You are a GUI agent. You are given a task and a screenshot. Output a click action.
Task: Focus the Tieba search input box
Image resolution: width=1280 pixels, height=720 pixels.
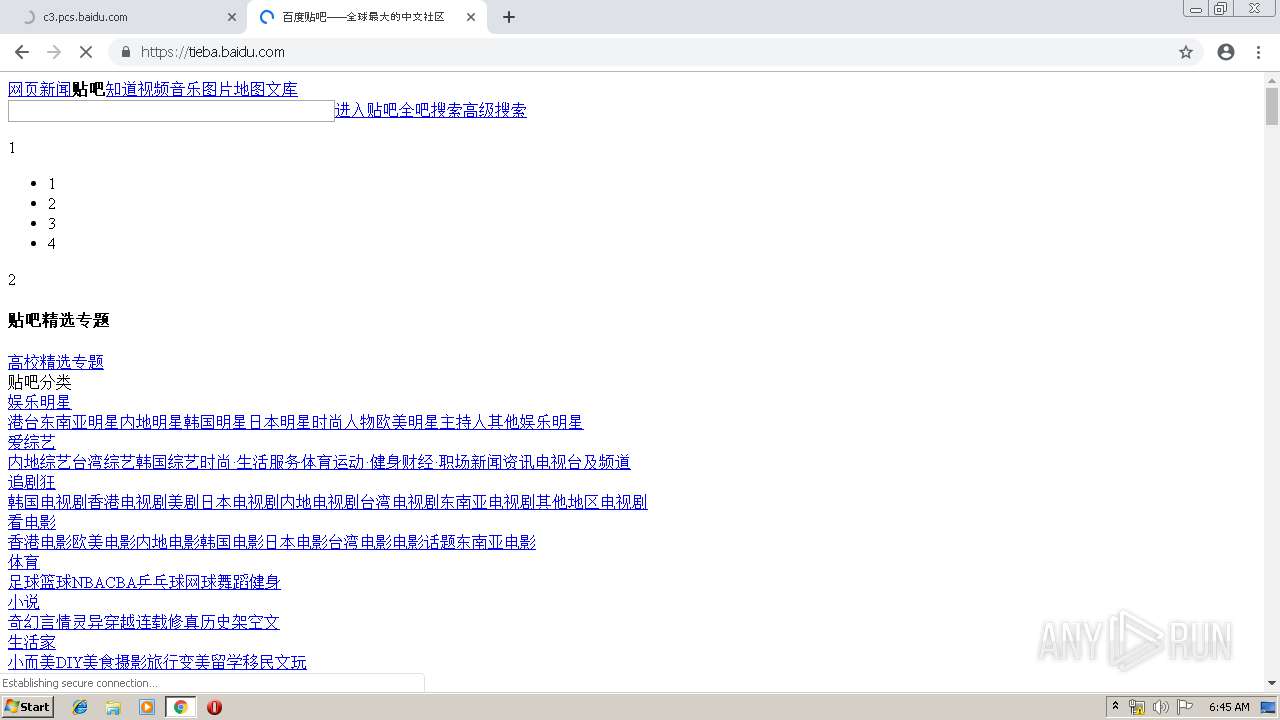point(171,111)
